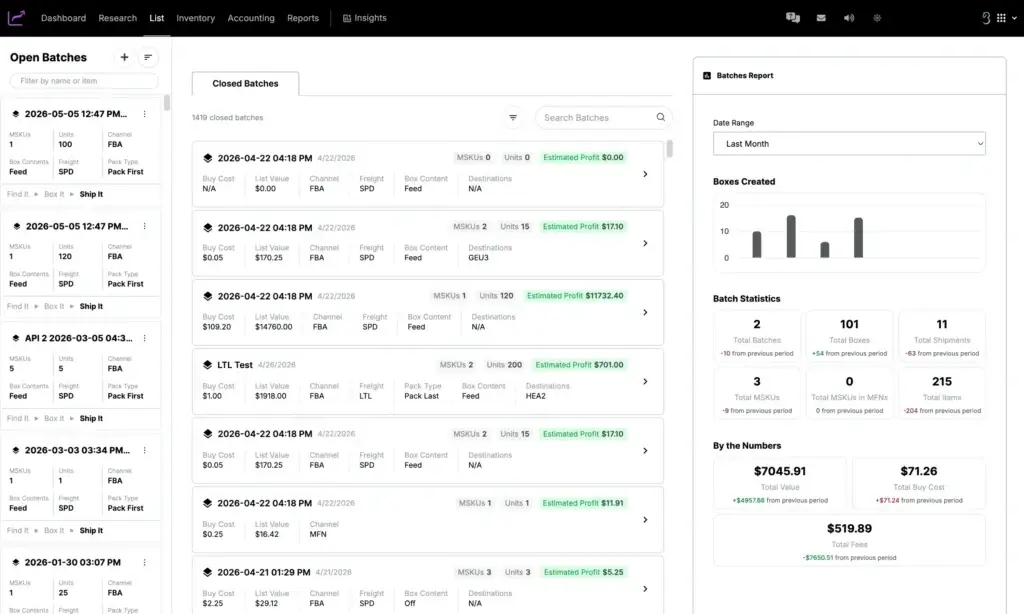1024x614 pixels.
Task: Click Find It on the 120 units batch
Action: 18,306
